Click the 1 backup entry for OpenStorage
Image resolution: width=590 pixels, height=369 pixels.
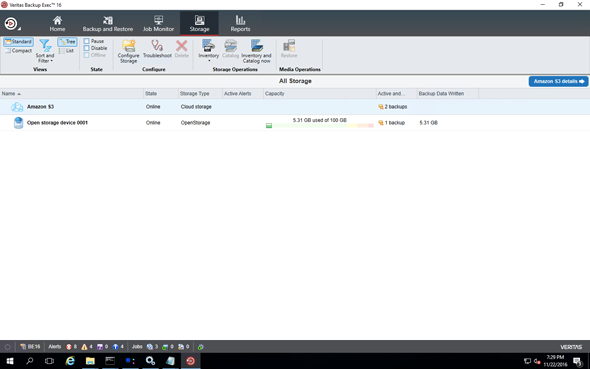(x=391, y=123)
